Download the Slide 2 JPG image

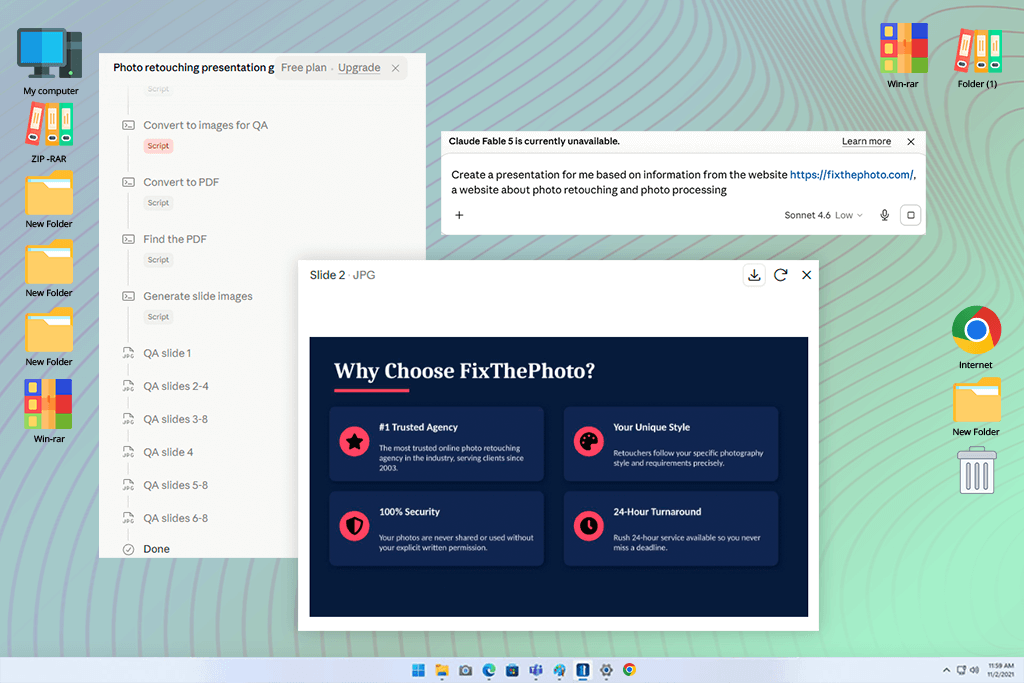754,275
